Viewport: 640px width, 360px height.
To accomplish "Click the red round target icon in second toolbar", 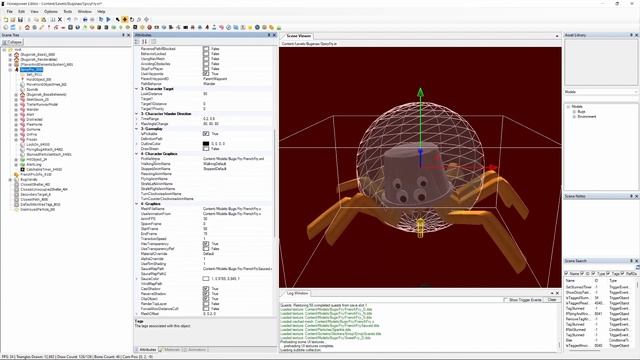I will (x=149, y=27).
